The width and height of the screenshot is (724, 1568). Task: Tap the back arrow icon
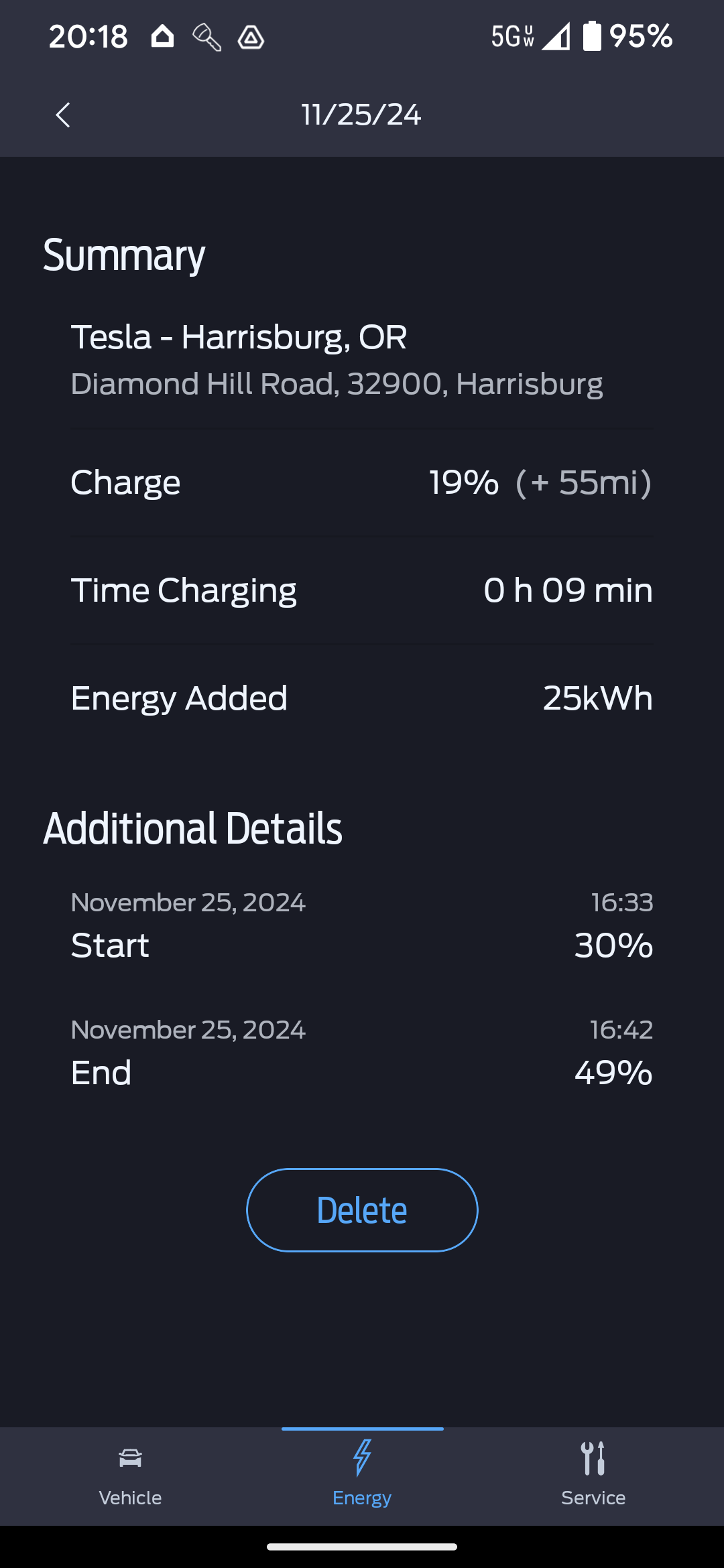63,115
